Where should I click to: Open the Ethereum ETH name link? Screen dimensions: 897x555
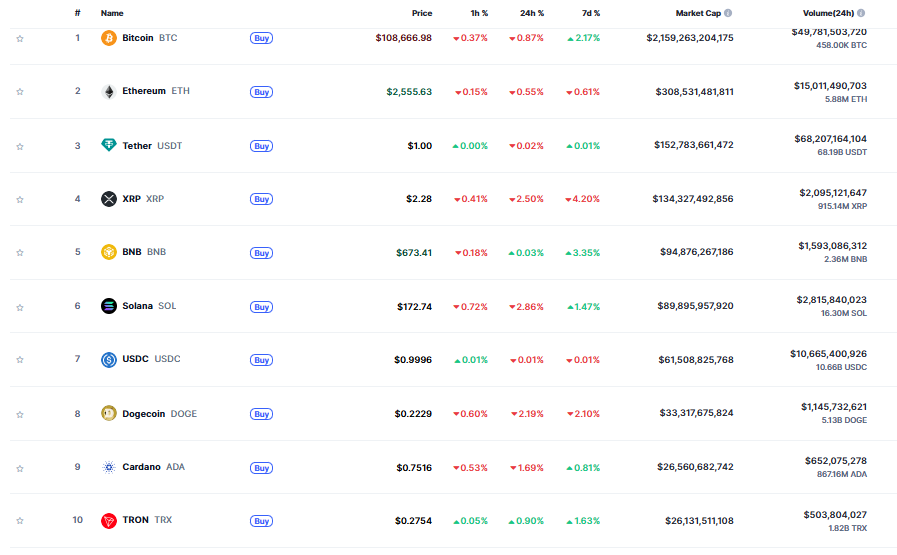coord(156,91)
